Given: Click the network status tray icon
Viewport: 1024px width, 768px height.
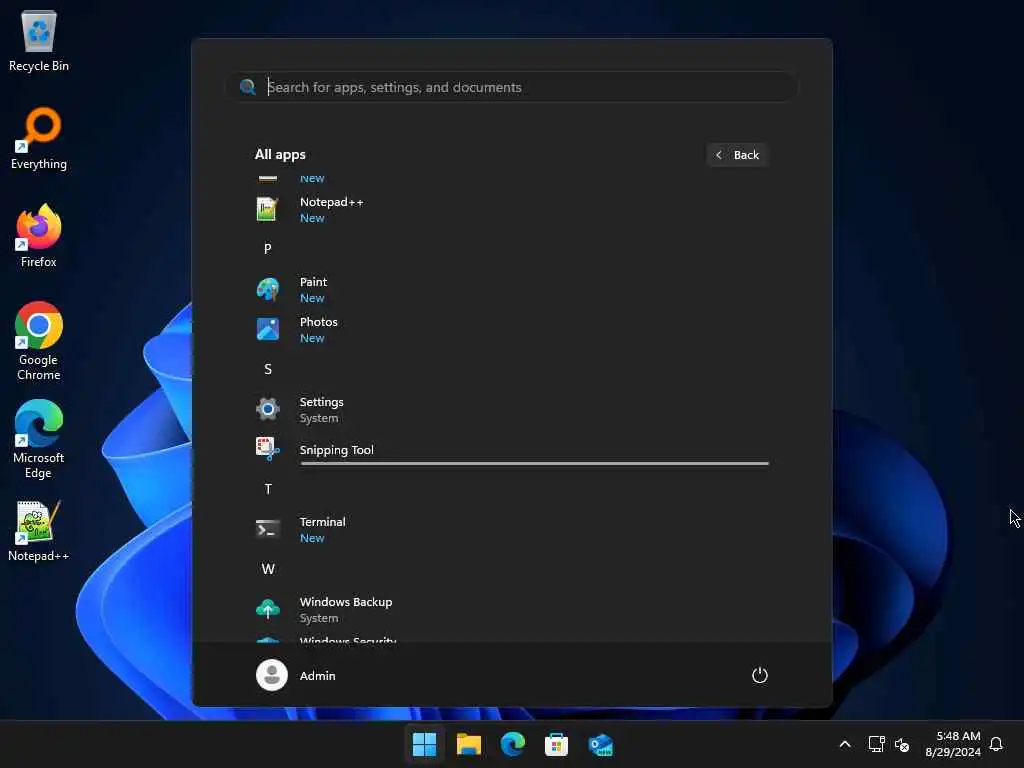Looking at the screenshot, I should (876, 744).
